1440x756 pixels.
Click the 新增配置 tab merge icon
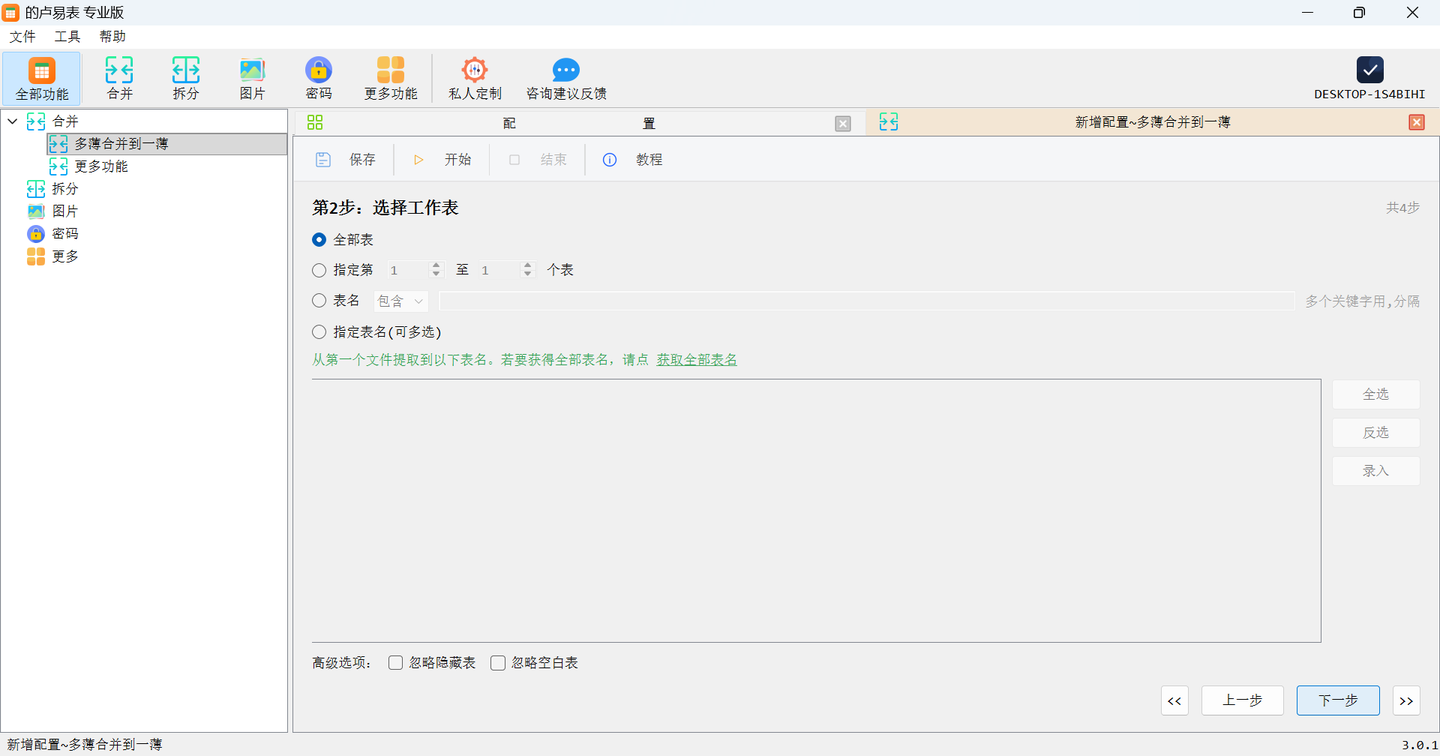888,122
